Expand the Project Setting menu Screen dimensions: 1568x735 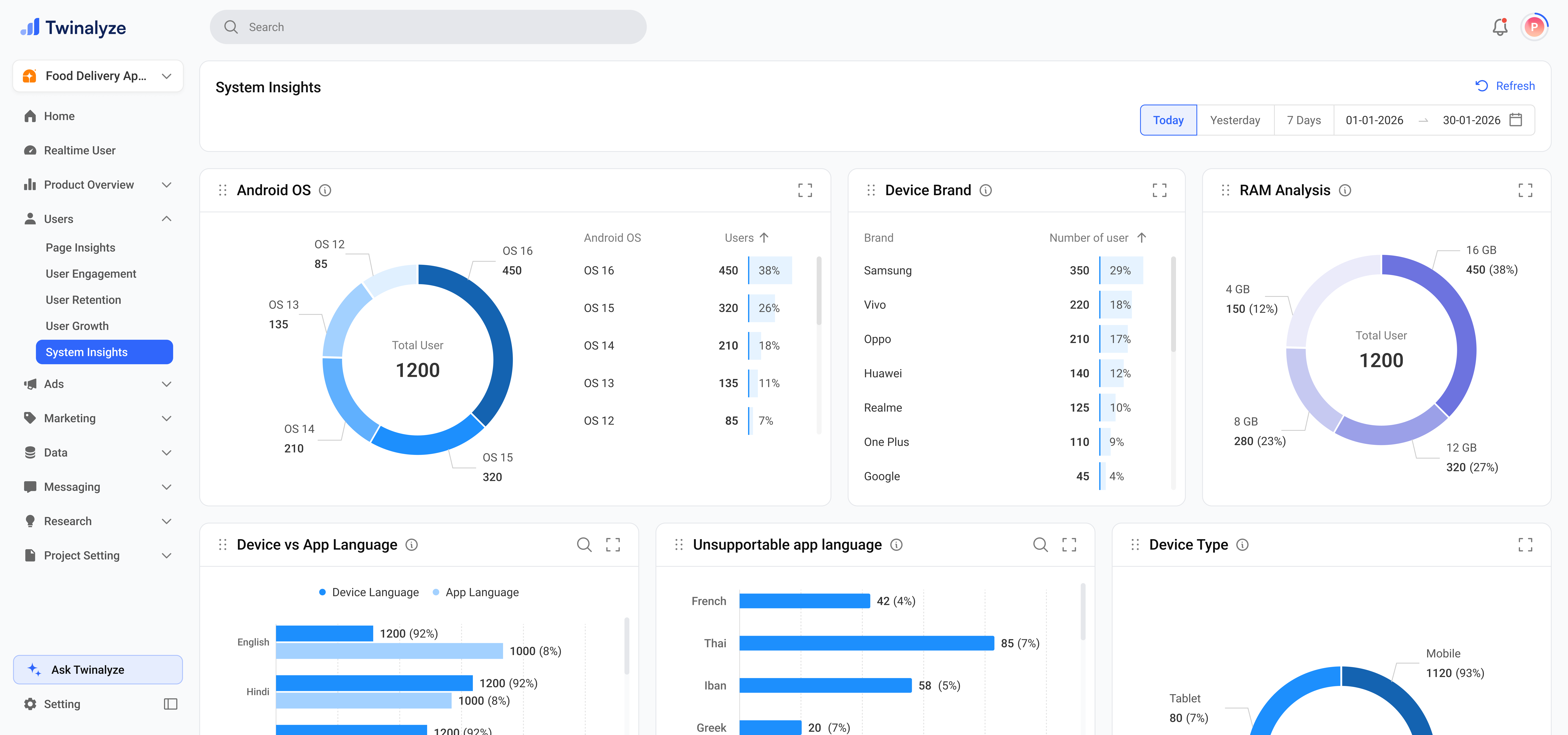point(98,556)
